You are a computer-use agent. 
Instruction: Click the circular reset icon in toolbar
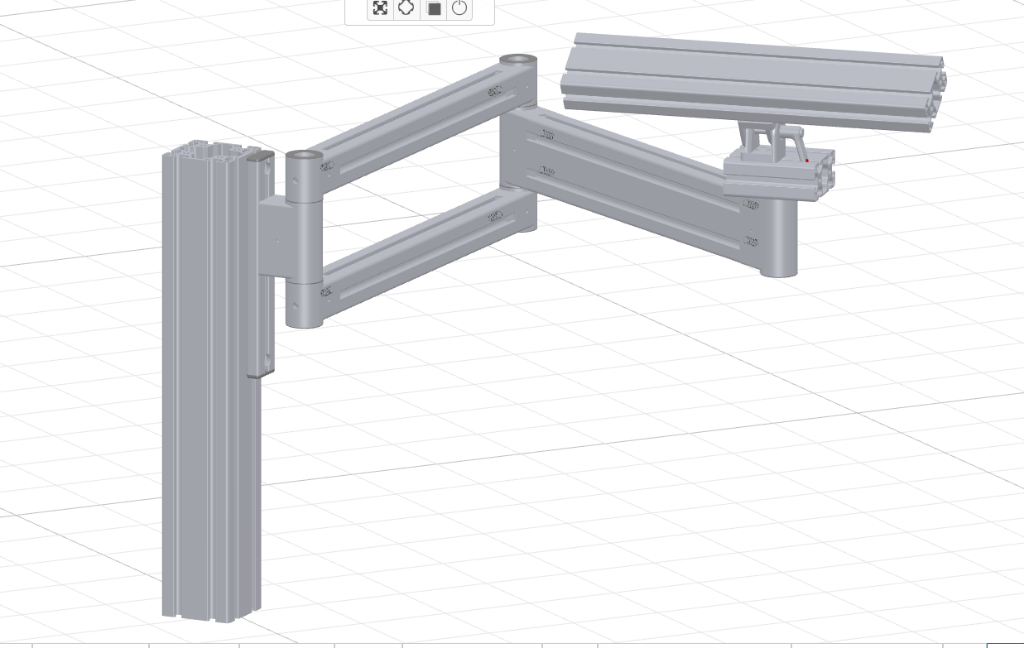click(459, 9)
